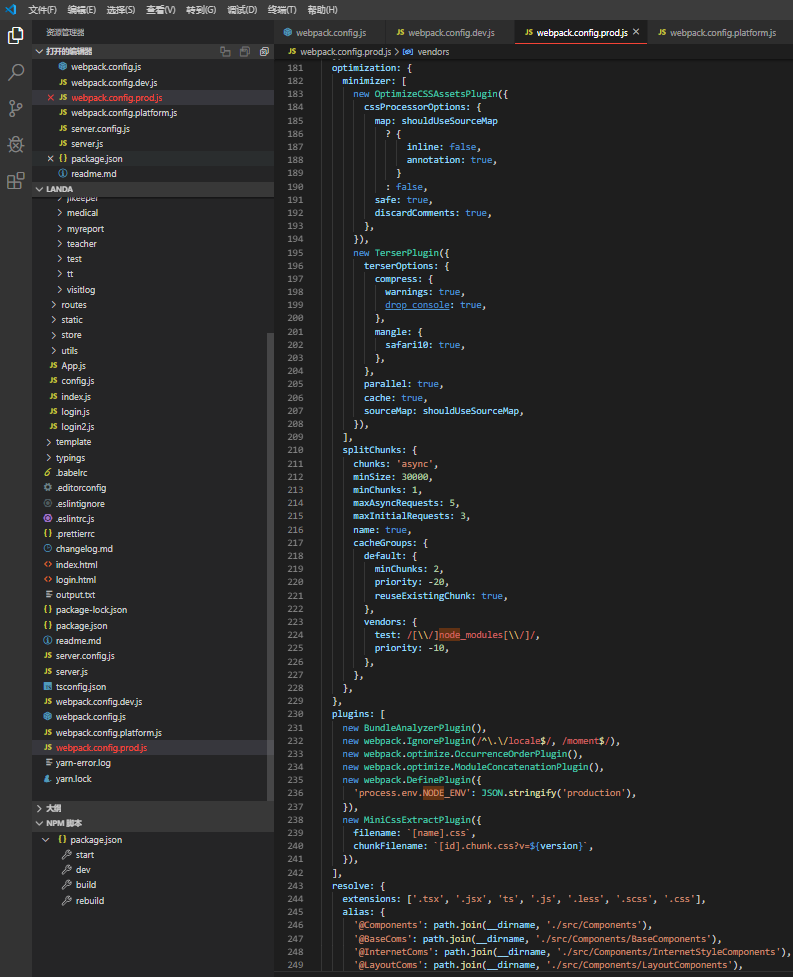Click the close all editors icon
This screenshot has width=793, height=977.
(264, 51)
